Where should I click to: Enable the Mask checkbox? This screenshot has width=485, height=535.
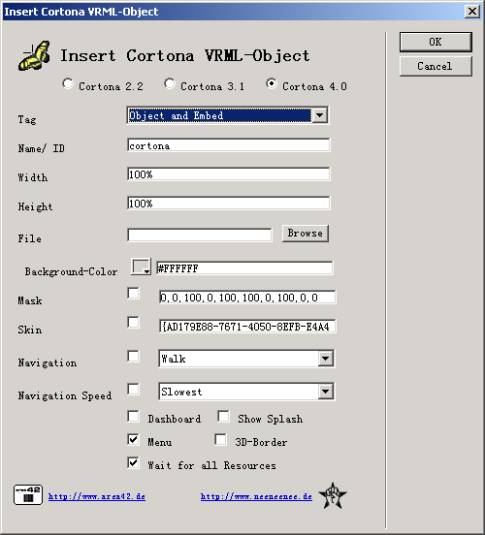click(133, 293)
